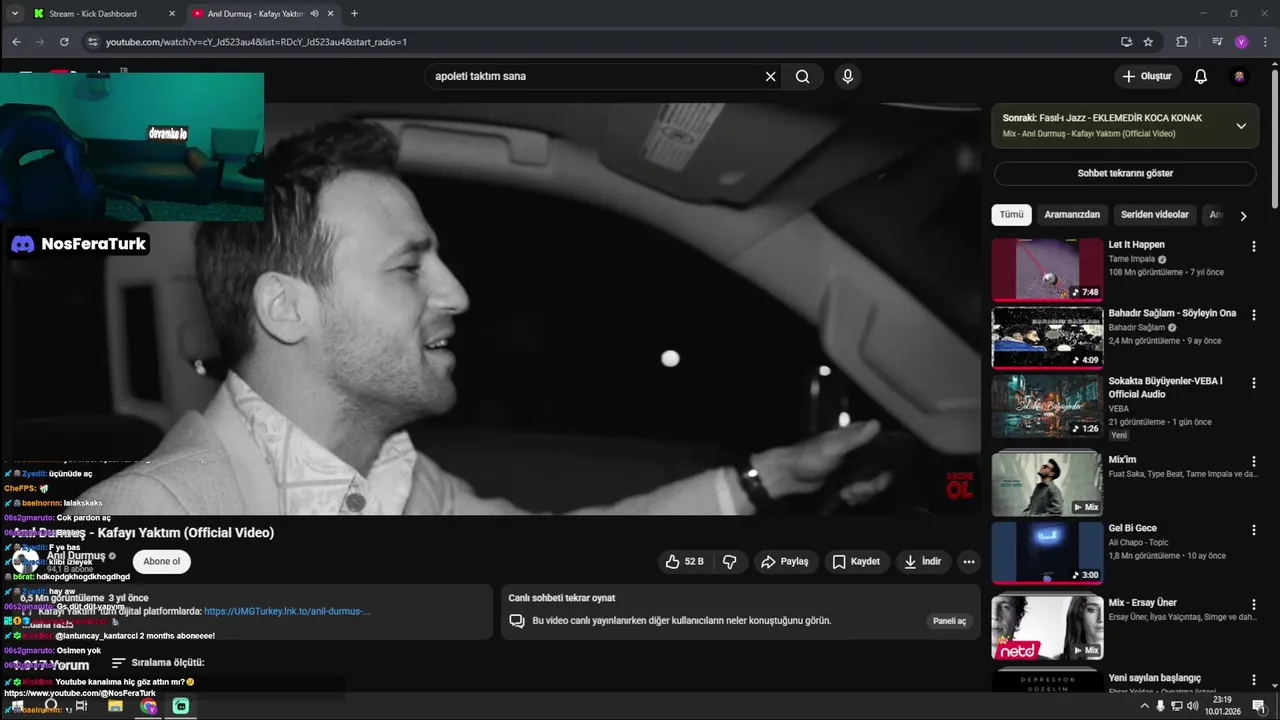
Task: Open Bahadır Sağlam - Söyleyin Ona title
Action: (x=1172, y=313)
